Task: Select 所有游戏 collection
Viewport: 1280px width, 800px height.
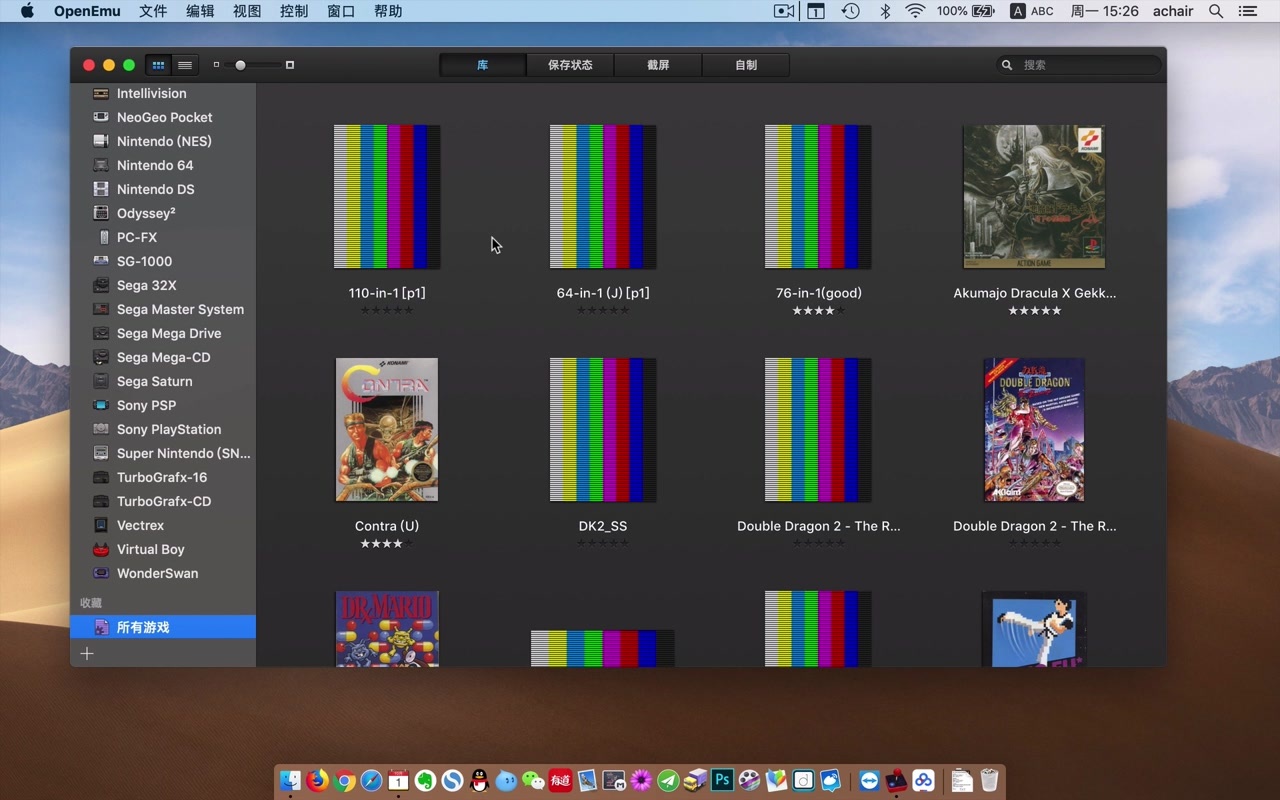Action: (x=163, y=627)
